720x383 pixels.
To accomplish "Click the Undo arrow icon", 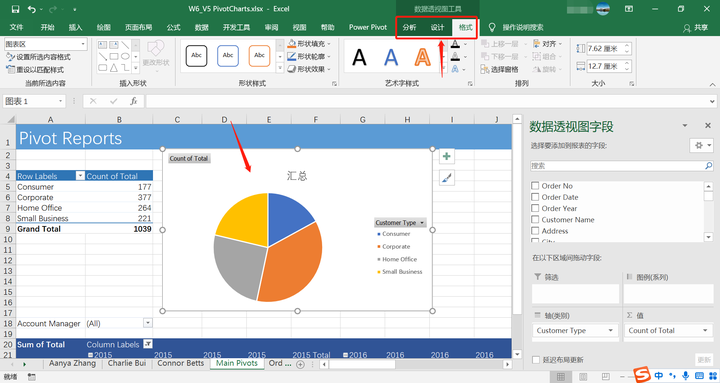I will (x=32, y=9).
